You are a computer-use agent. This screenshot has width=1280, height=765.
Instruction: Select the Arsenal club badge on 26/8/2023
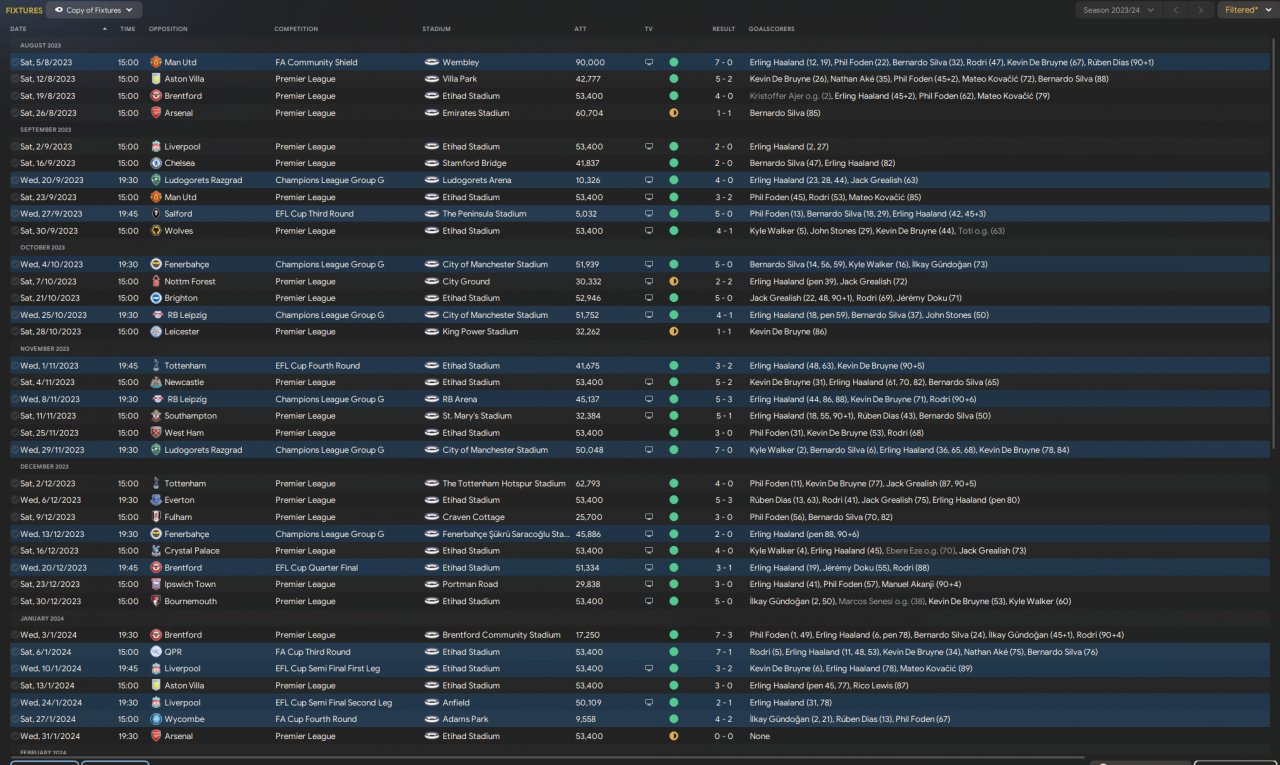(x=156, y=113)
